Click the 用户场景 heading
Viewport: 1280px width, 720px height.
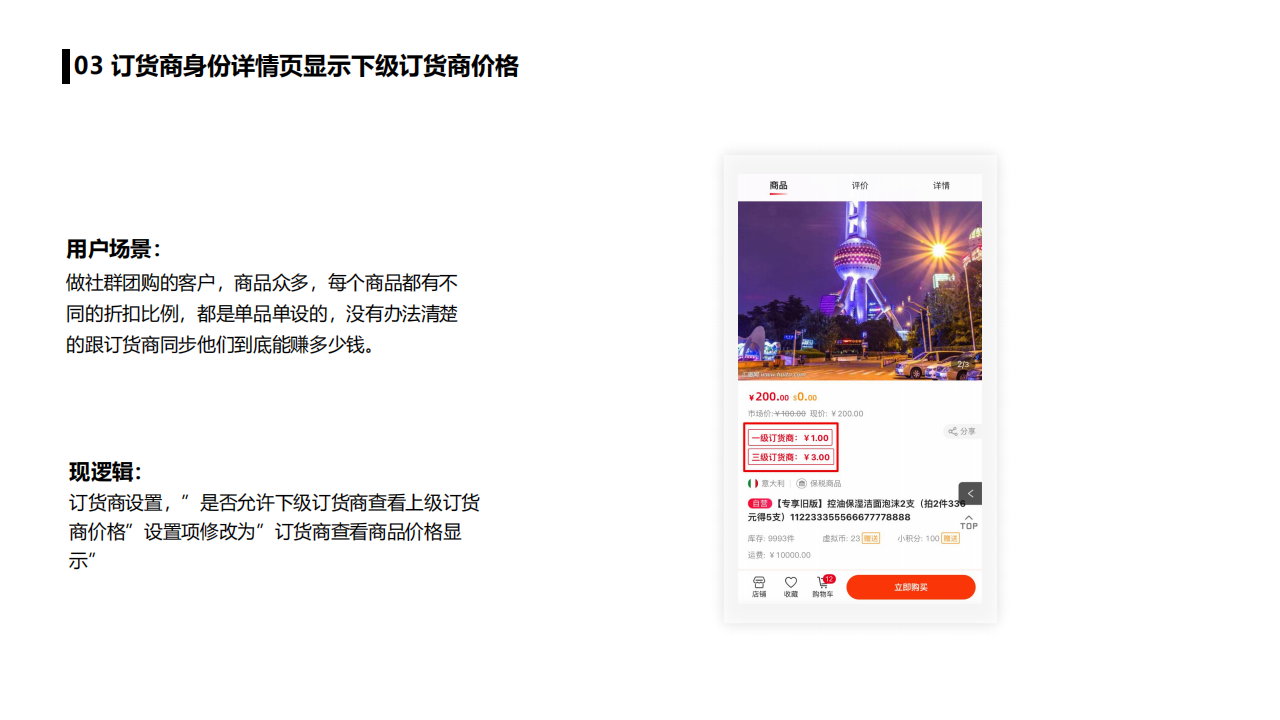tap(114, 249)
